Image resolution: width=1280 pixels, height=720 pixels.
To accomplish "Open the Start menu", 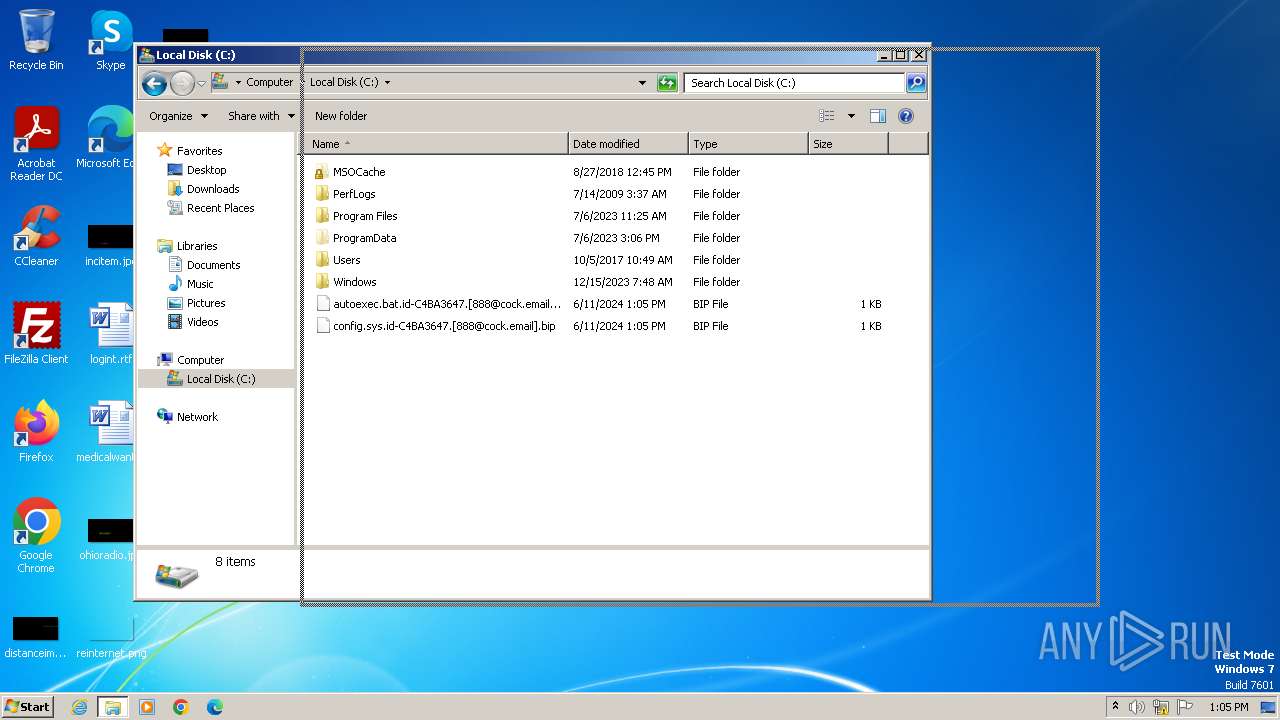I will (28, 707).
